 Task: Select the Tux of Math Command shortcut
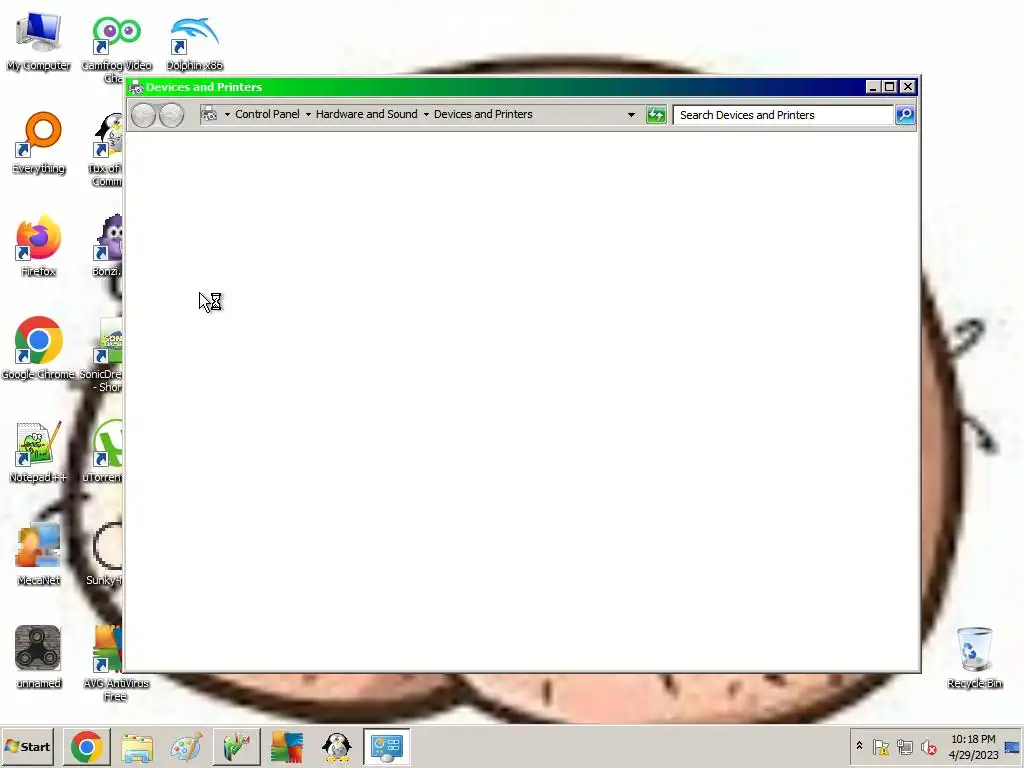click(108, 149)
